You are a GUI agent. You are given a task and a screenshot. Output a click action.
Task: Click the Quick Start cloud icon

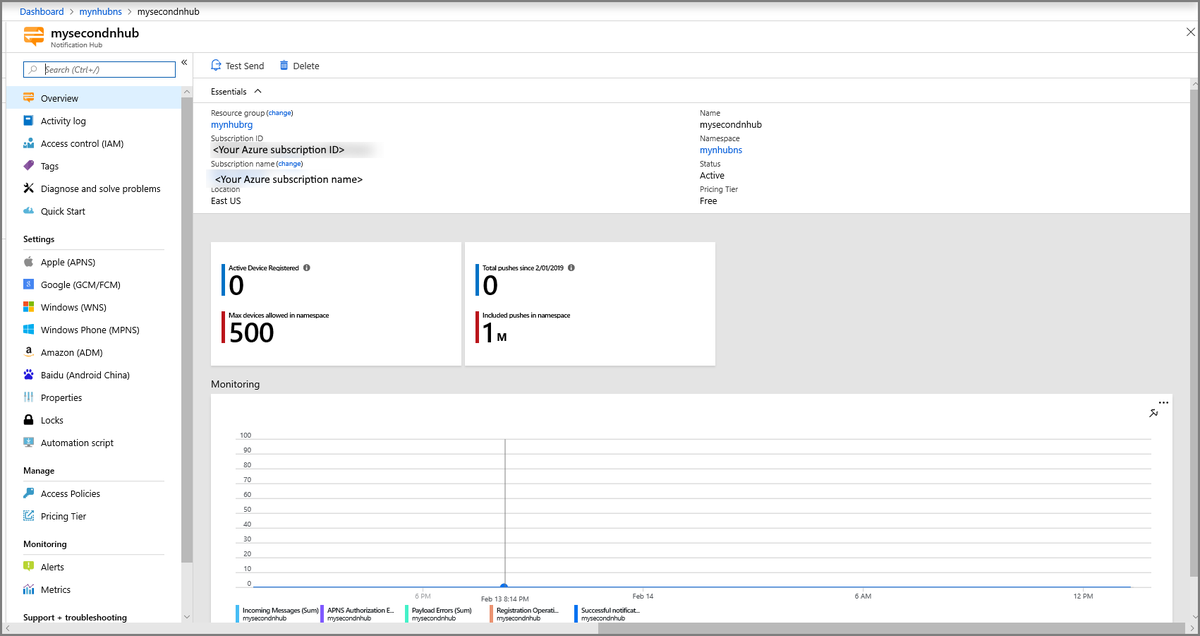(29, 211)
